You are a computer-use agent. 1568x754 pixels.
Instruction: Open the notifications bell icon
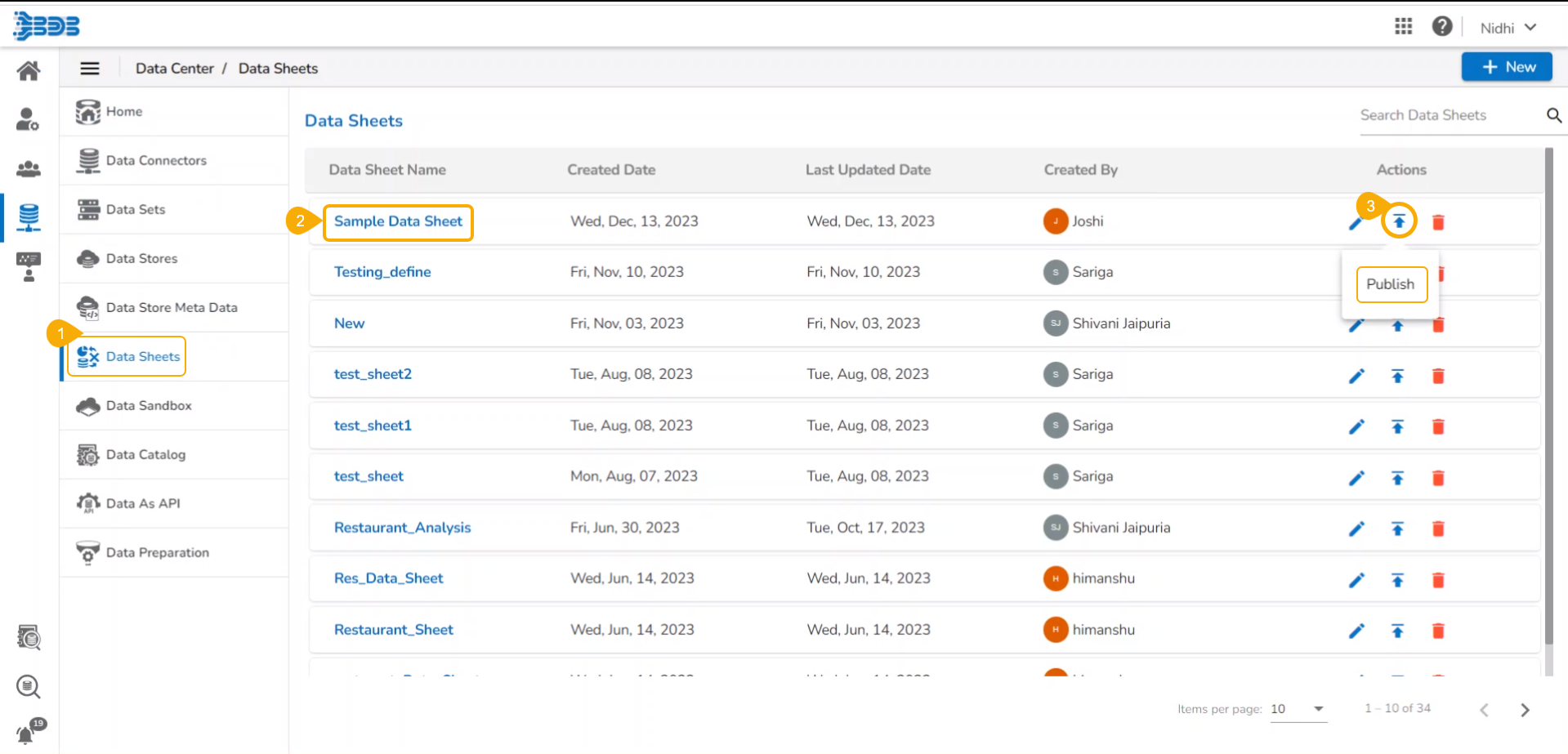27,733
